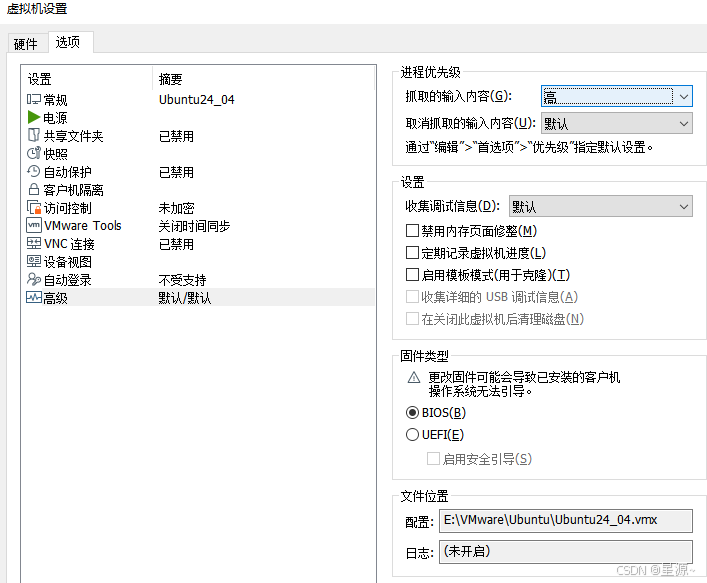Click the 关闭时间同步 summary text
The height and width of the screenshot is (583, 707).
point(194,226)
